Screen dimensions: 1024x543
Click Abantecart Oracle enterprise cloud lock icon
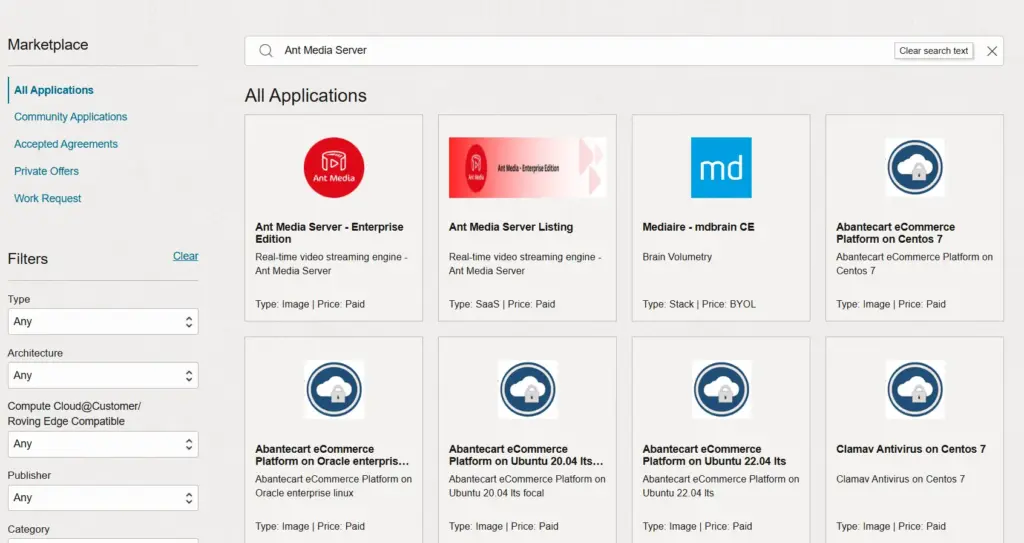334,389
